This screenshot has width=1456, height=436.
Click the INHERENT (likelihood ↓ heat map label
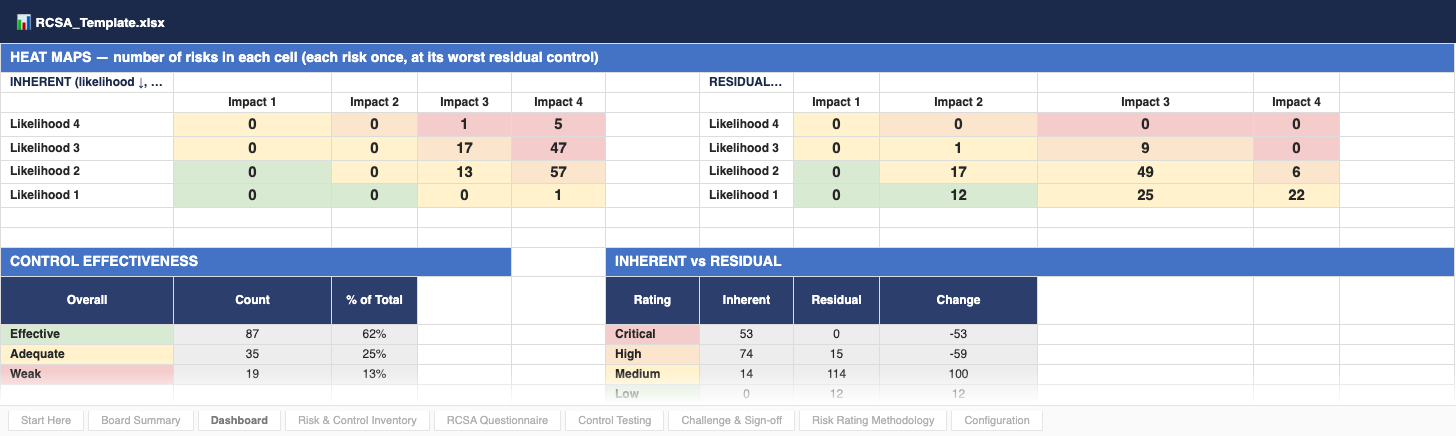(87, 82)
